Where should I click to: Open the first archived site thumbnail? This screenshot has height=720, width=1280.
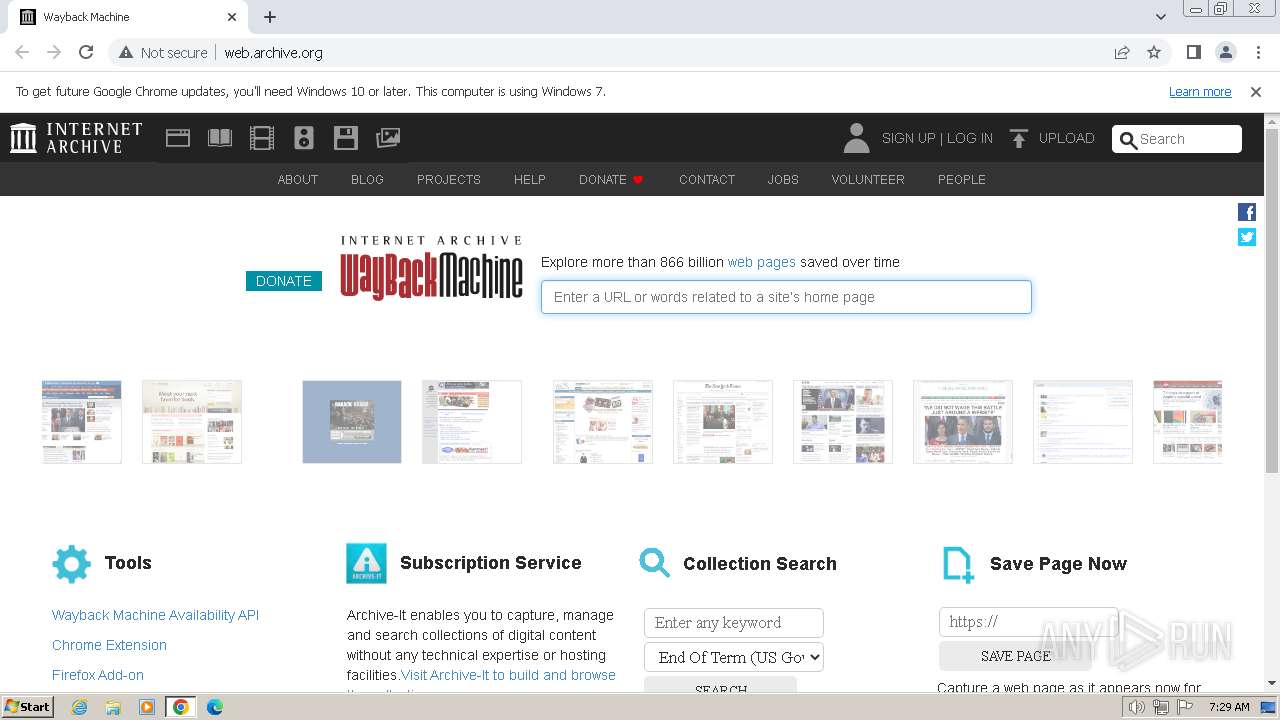pos(82,422)
